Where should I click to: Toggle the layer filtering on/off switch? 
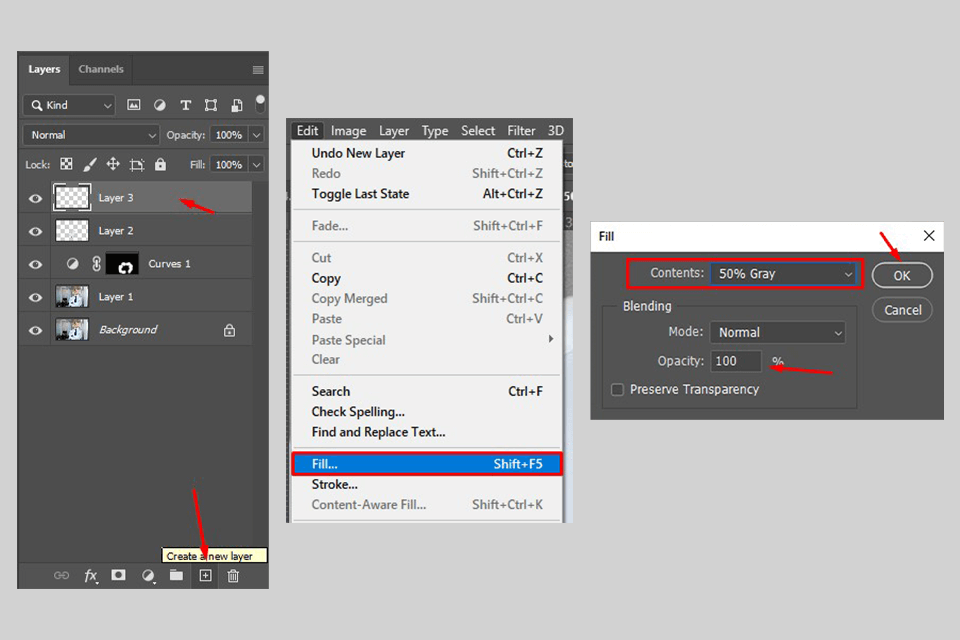pos(260,104)
